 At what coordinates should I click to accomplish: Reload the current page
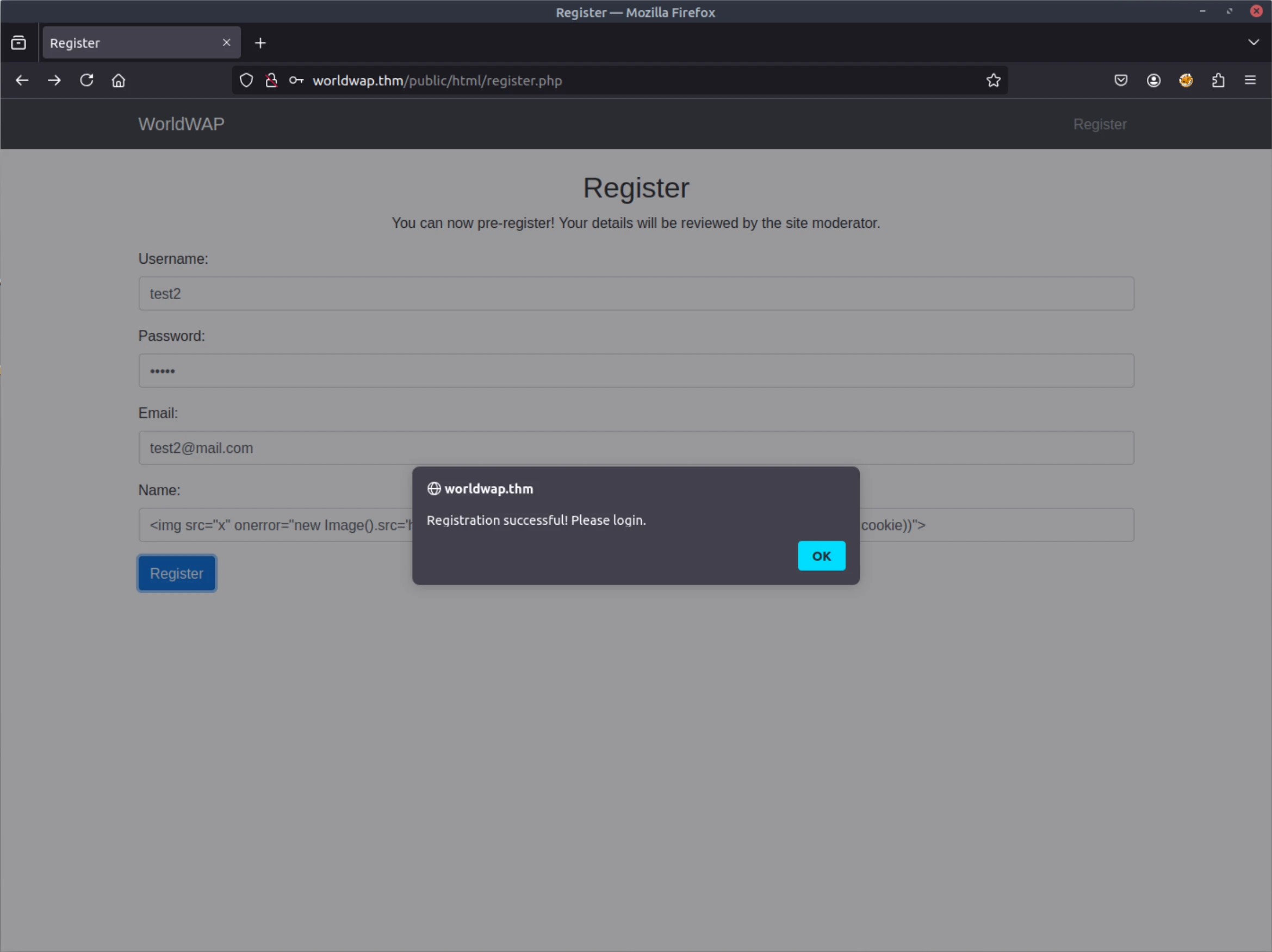pyautogui.click(x=87, y=80)
